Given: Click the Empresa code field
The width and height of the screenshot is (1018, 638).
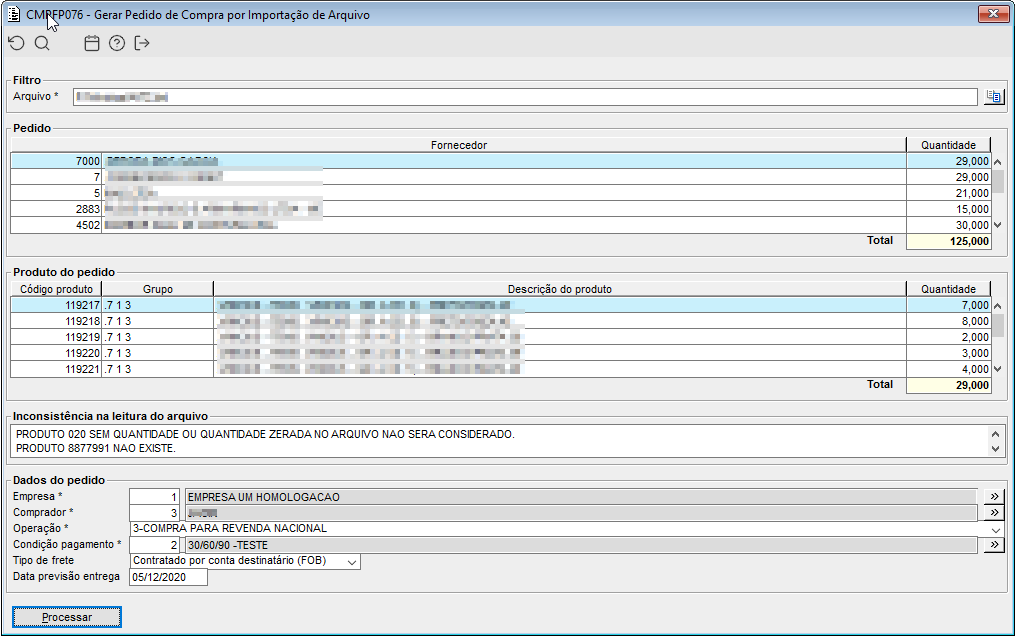Looking at the screenshot, I should 154,497.
